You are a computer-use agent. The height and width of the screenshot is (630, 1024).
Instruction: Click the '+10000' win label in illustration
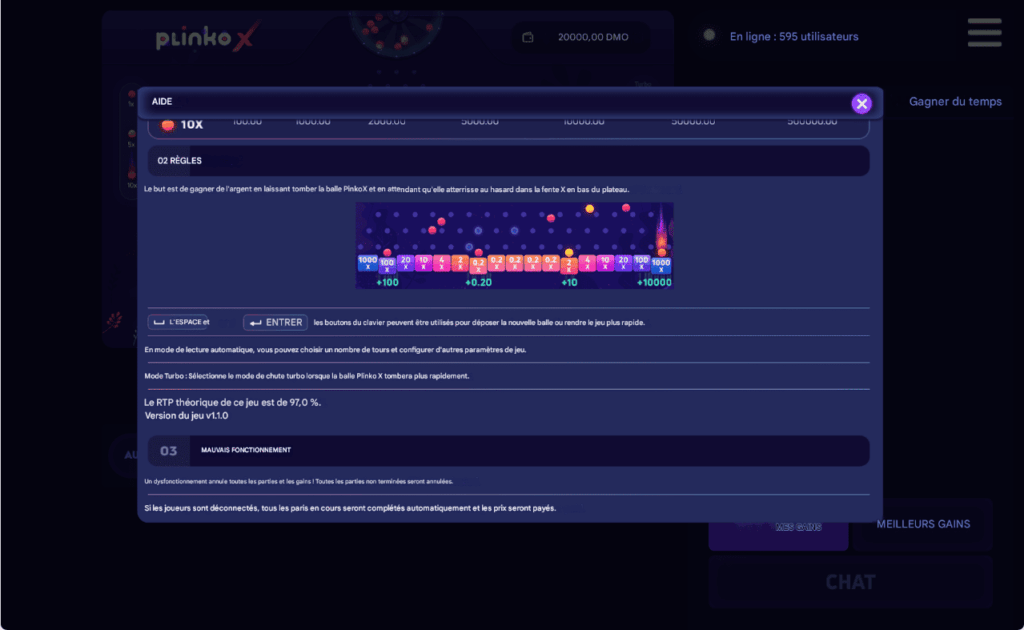[x=654, y=283]
